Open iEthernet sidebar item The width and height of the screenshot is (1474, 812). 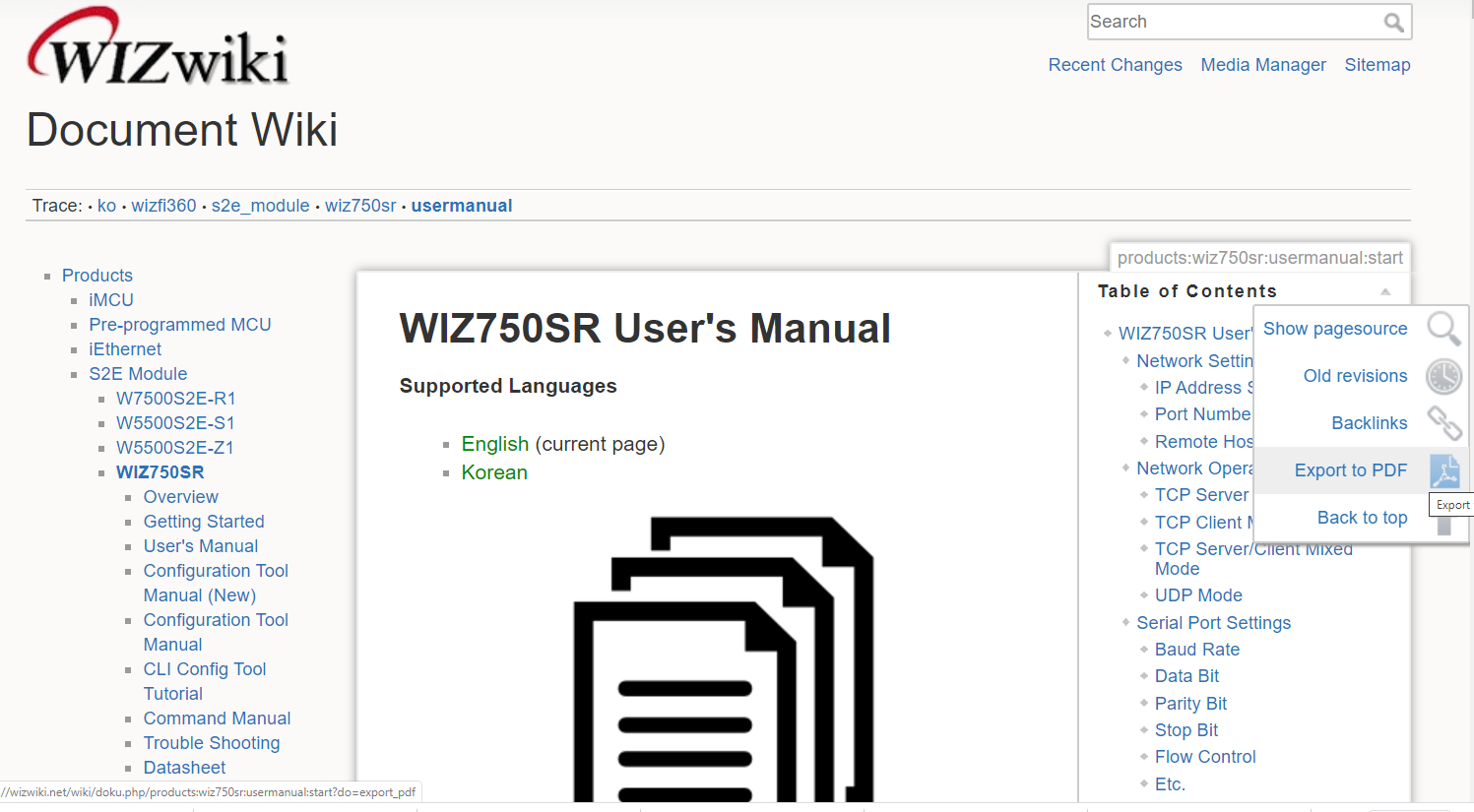pos(125,349)
